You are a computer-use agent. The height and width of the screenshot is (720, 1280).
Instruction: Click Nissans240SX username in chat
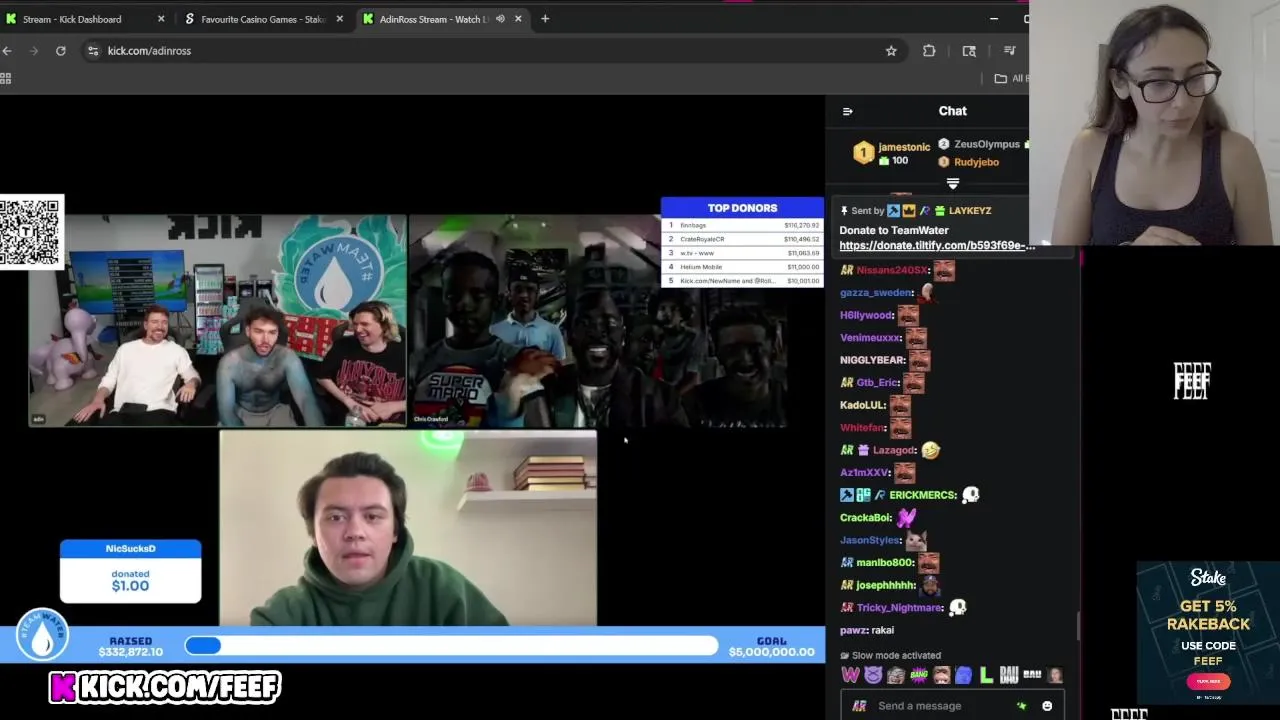(892, 270)
